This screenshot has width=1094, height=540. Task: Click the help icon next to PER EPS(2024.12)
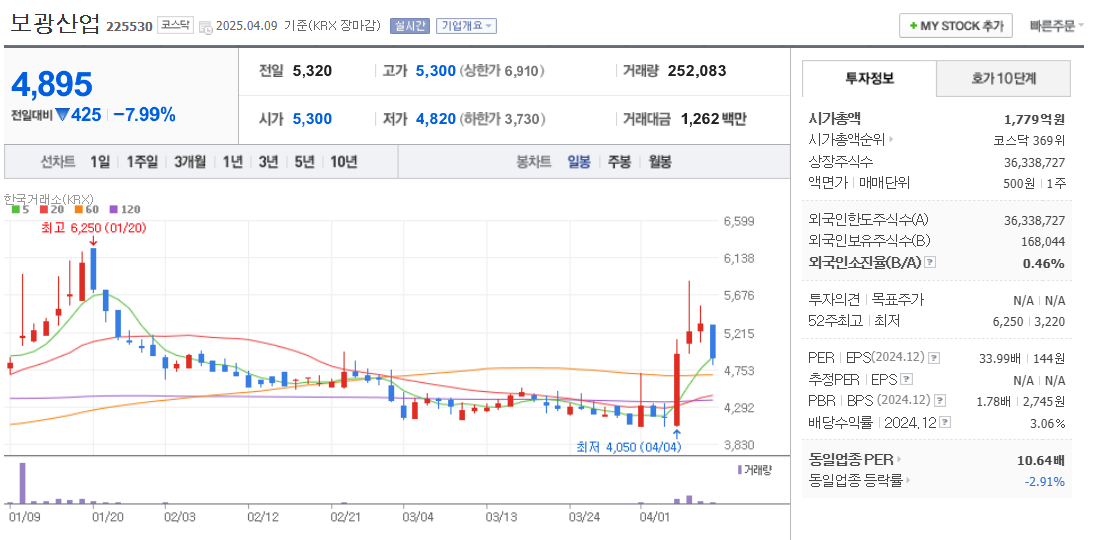click(x=934, y=358)
